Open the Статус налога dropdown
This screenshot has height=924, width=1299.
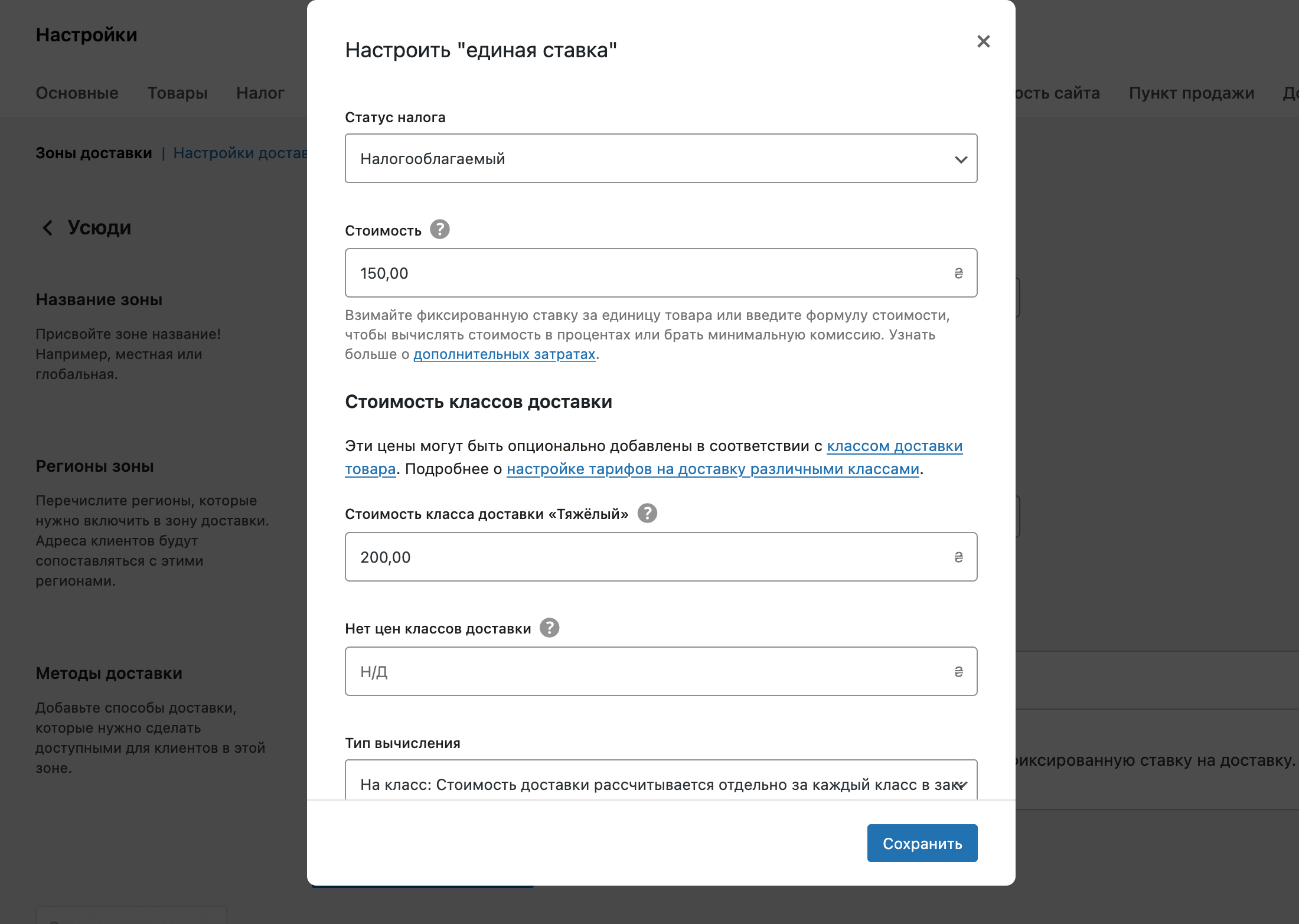649,158
